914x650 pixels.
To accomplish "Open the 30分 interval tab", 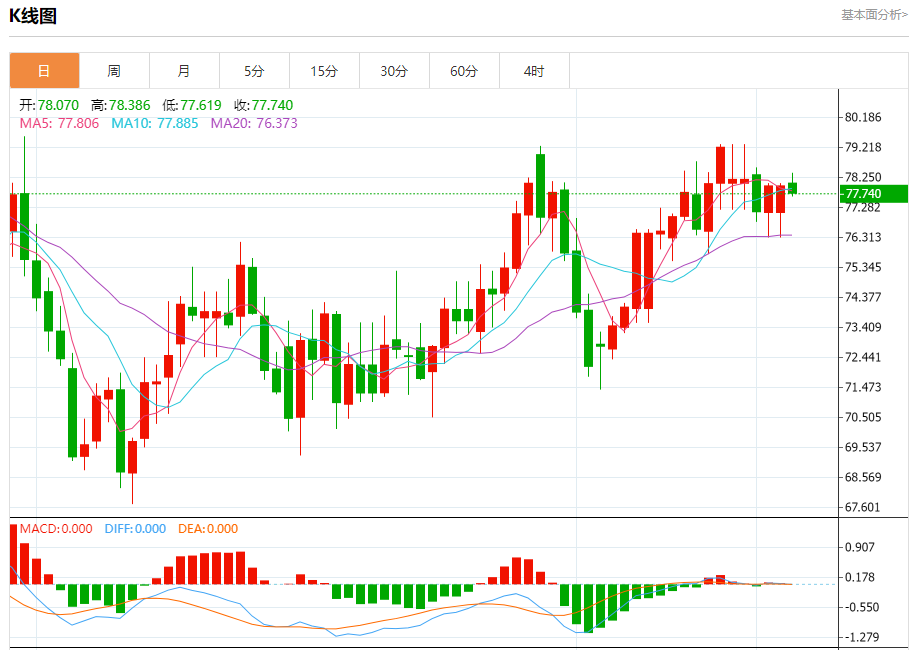I will (394, 71).
